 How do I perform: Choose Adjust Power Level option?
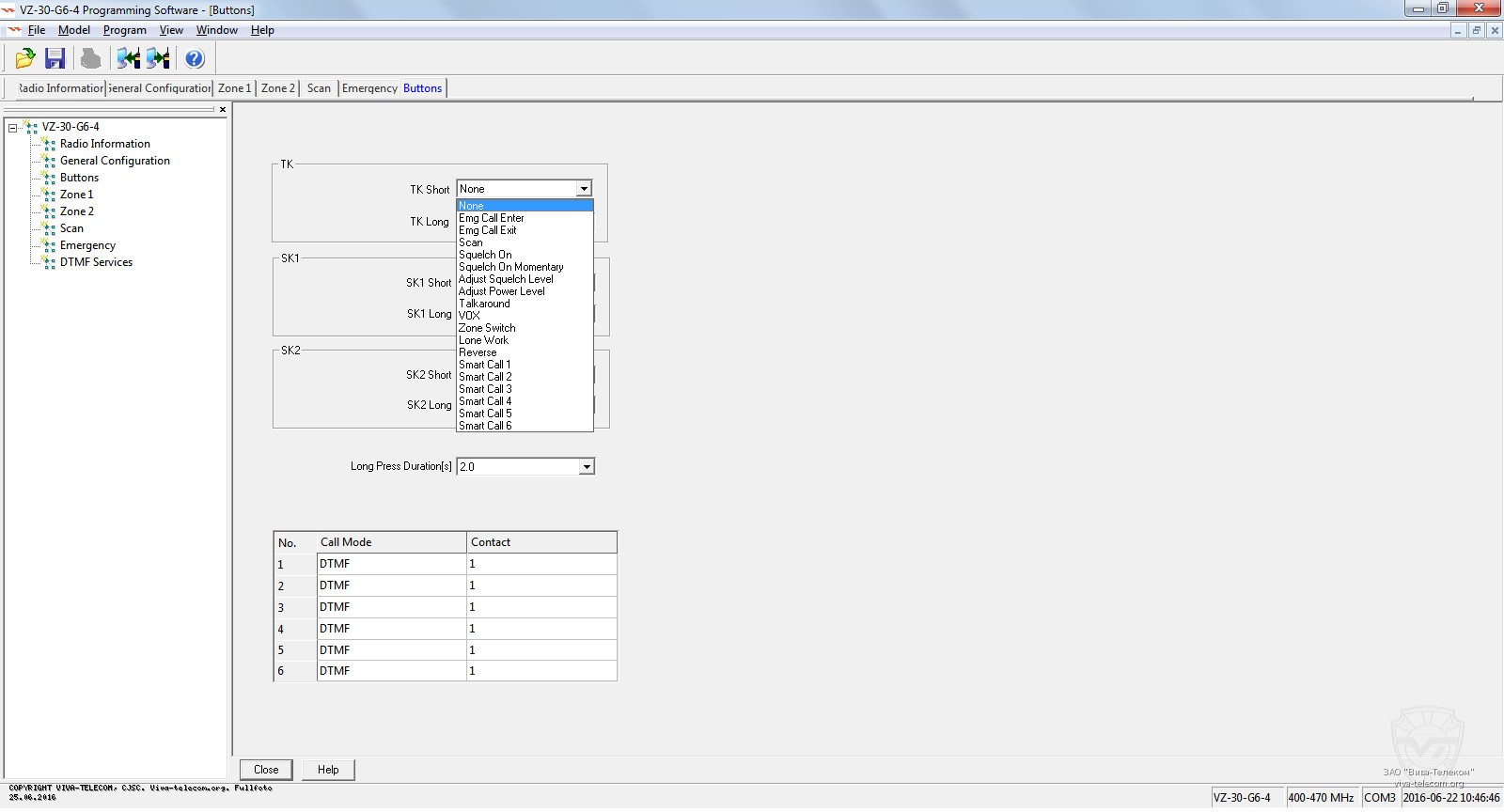(x=525, y=291)
